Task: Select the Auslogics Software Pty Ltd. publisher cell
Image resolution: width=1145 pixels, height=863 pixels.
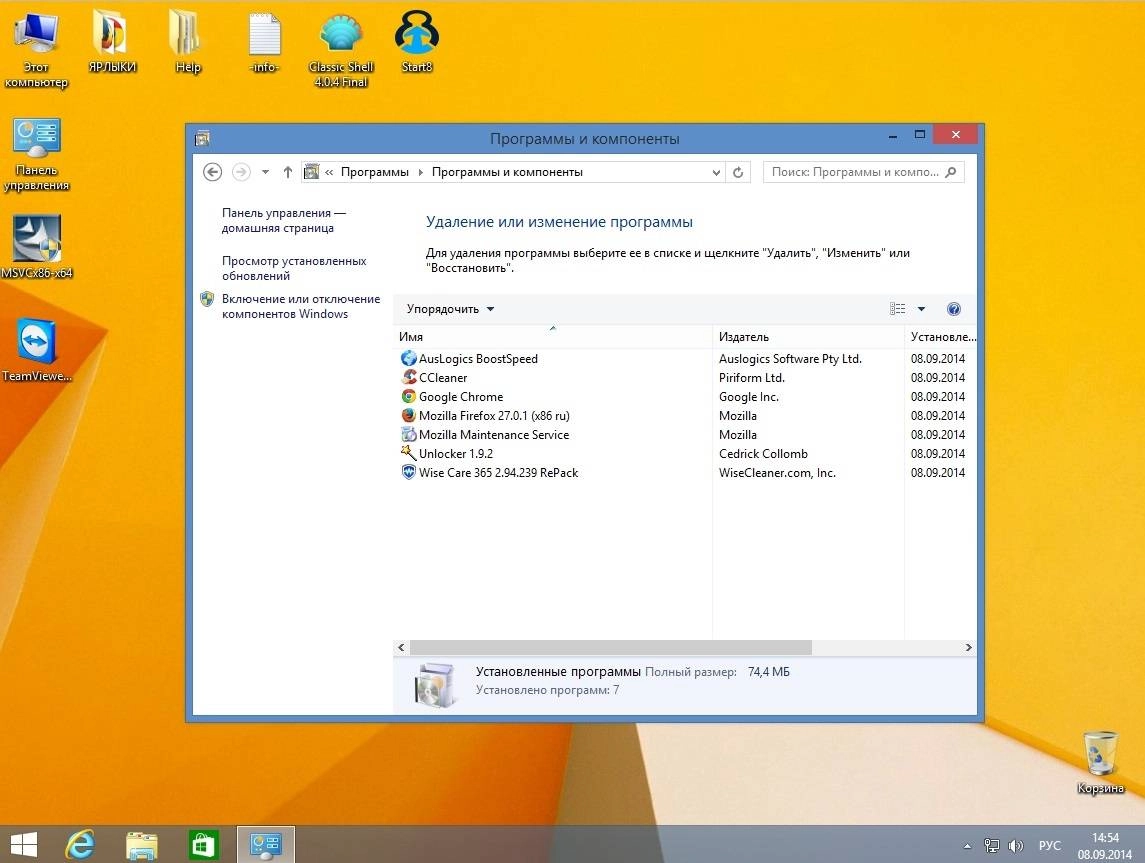Action: (790, 358)
